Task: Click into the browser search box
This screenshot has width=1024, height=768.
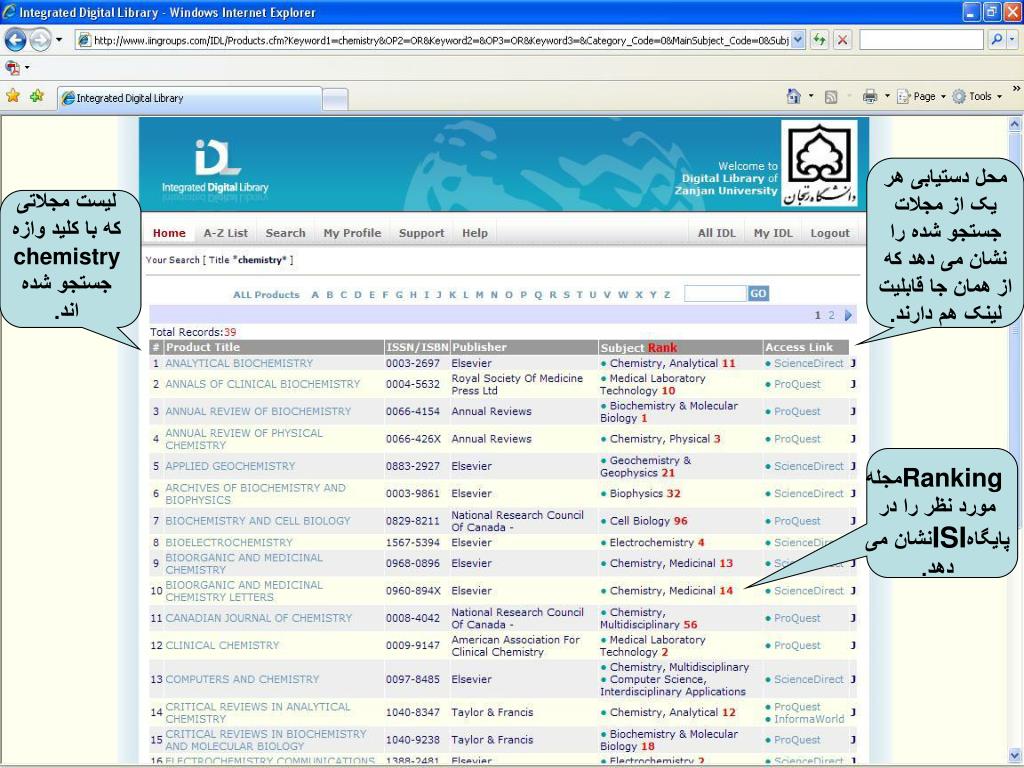Action: (921, 40)
